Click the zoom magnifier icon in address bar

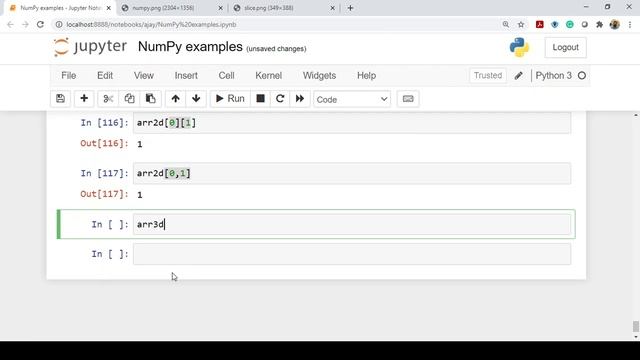click(x=506, y=24)
